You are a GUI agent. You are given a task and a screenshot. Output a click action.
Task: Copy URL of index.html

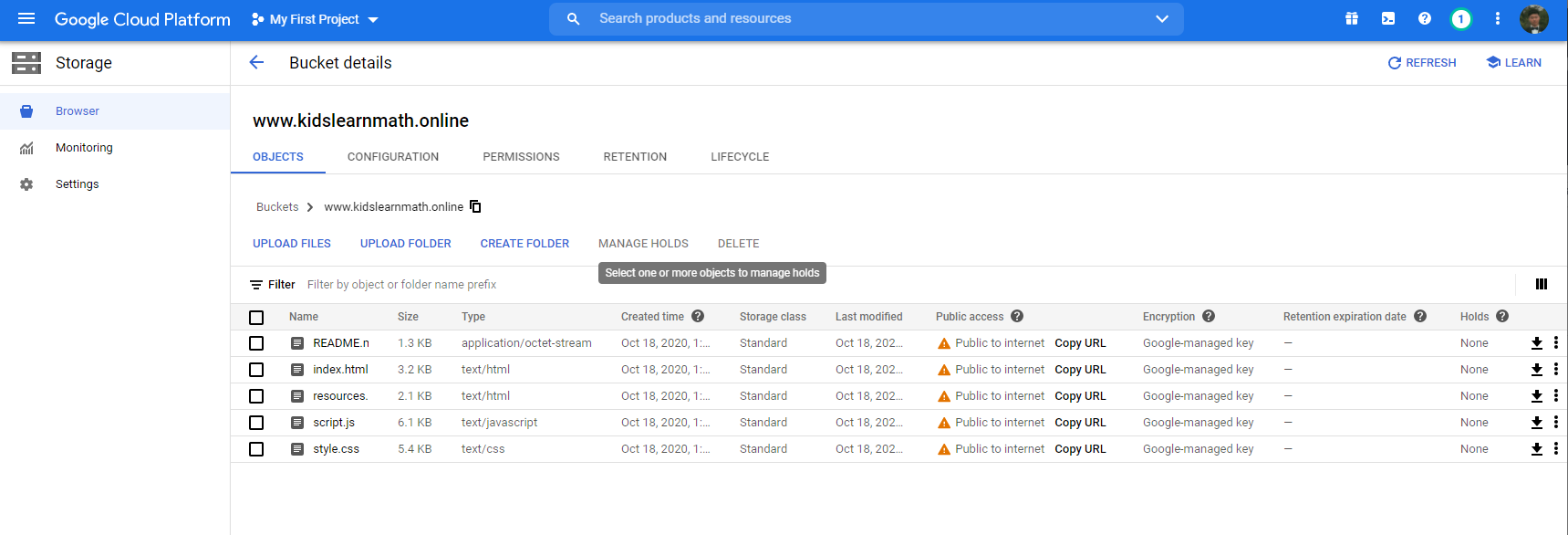pyautogui.click(x=1080, y=370)
